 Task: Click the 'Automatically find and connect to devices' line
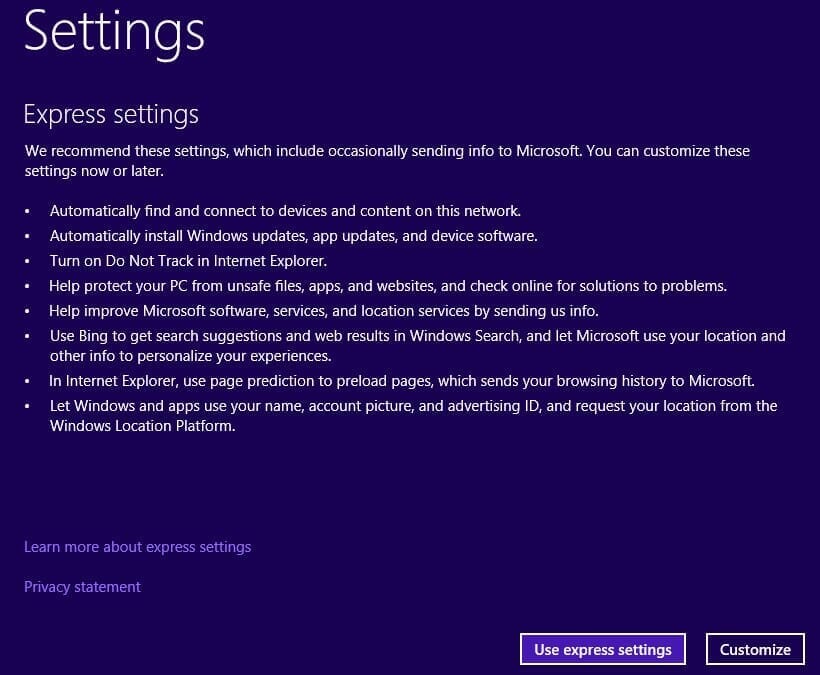point(285,211)
